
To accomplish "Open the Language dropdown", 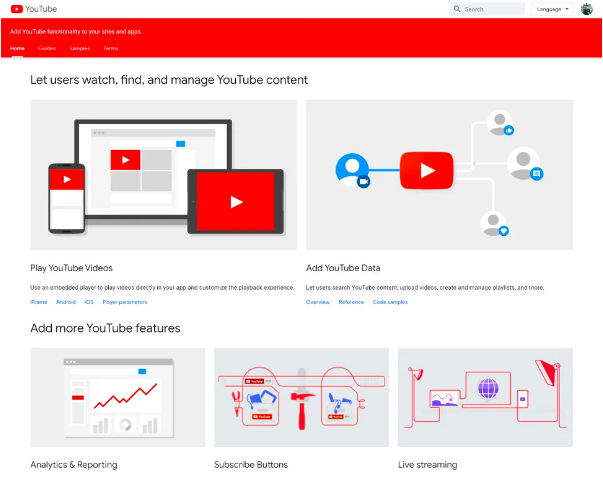I will pyautogui.click(x=552, y=9).
